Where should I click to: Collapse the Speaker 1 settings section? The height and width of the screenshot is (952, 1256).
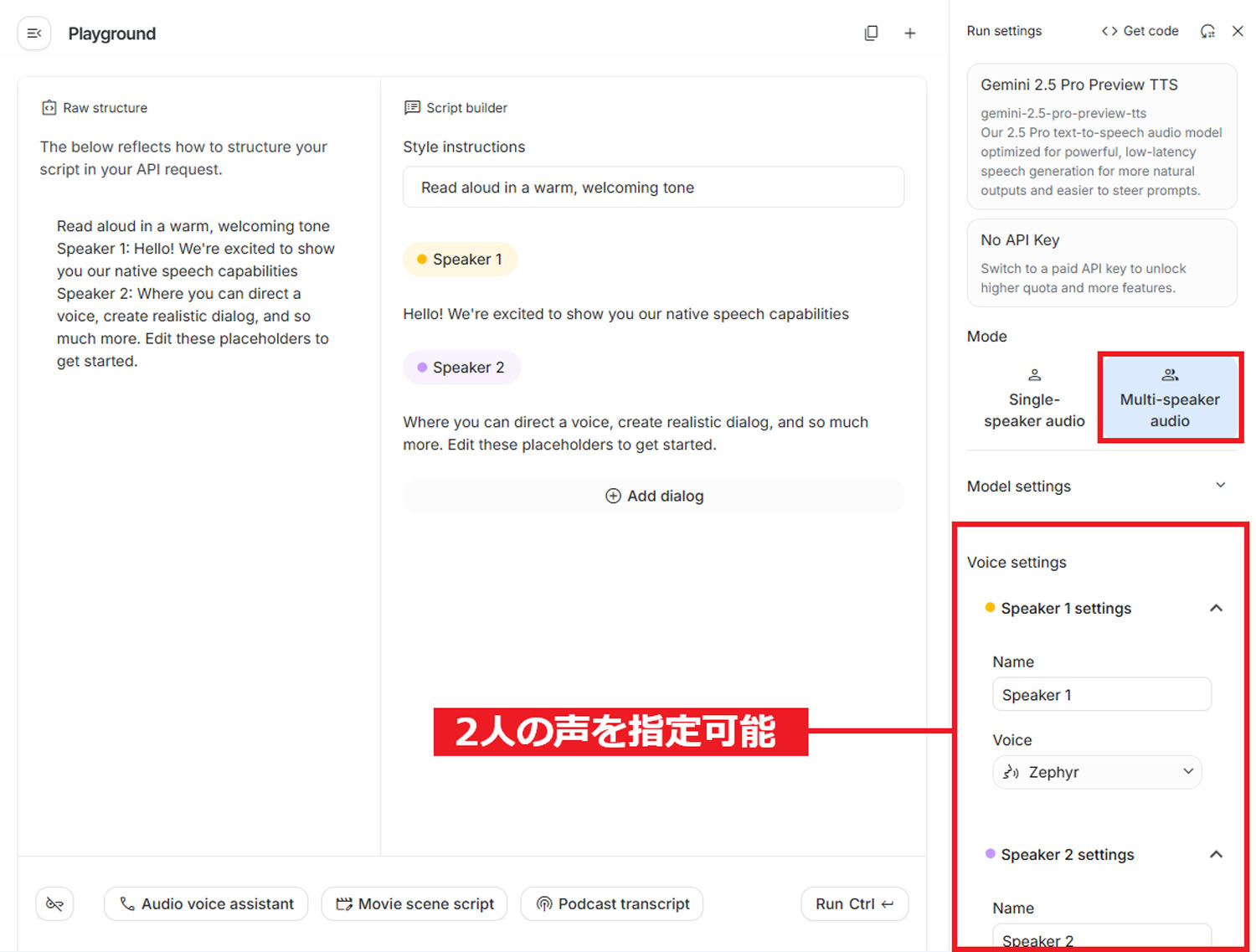[x=1216, y=608]
